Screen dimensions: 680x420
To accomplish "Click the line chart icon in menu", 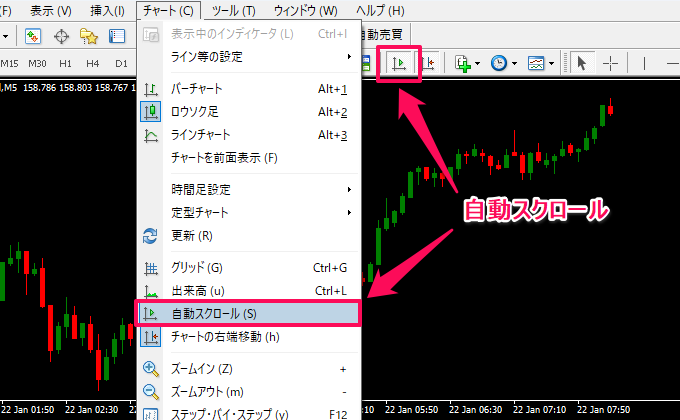I will [x=150, y=135].
